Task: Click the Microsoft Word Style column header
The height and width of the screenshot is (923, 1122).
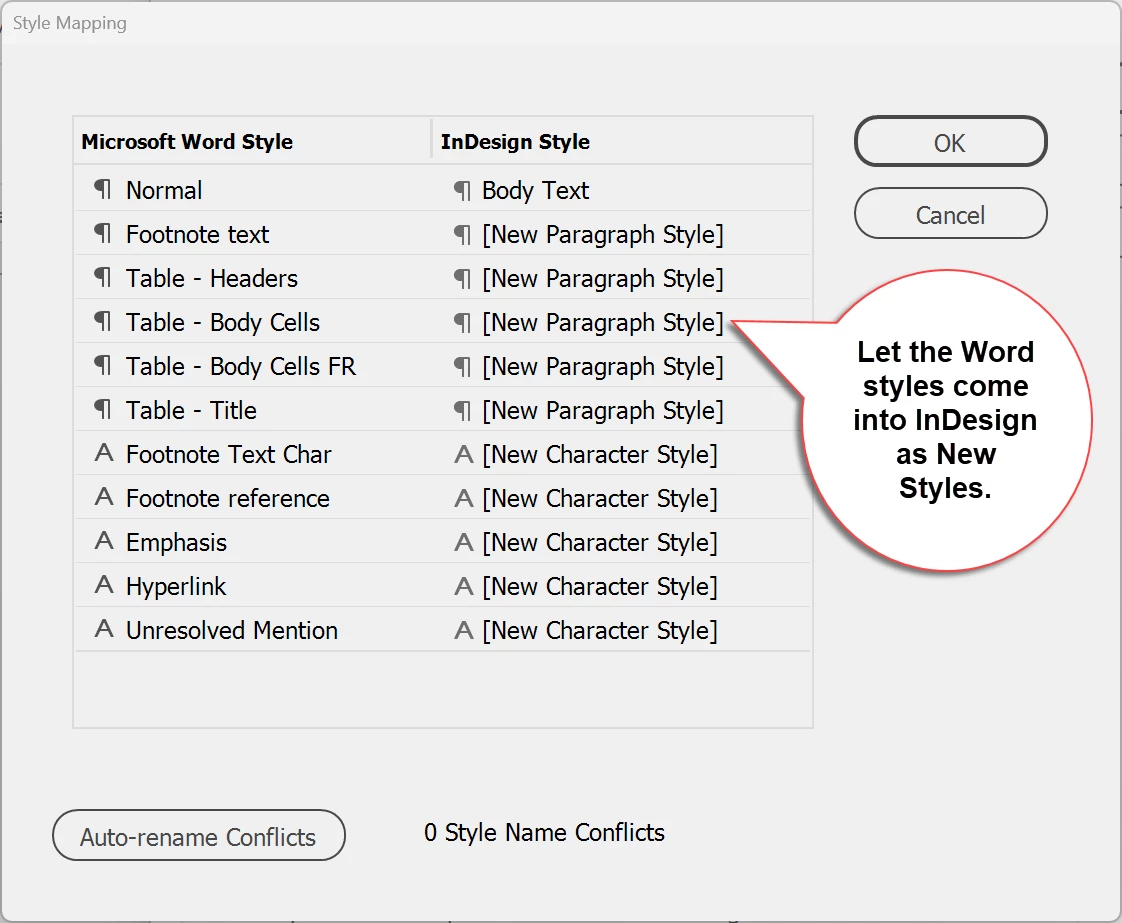Action: 187,142
